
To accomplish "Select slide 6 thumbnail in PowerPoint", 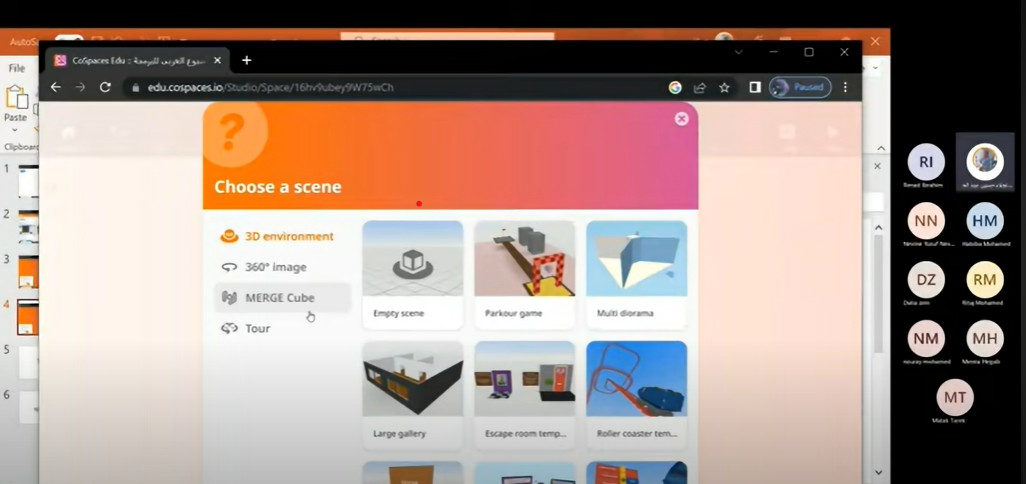I will 27,407.
